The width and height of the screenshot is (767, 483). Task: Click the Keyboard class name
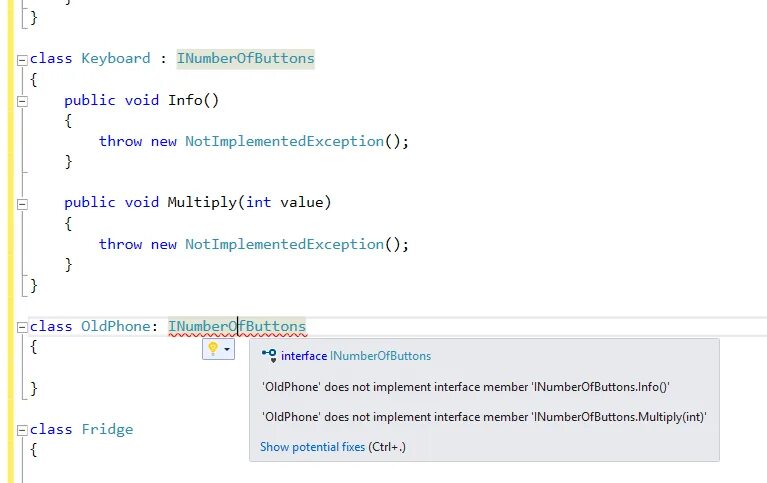tap(116, 59)
